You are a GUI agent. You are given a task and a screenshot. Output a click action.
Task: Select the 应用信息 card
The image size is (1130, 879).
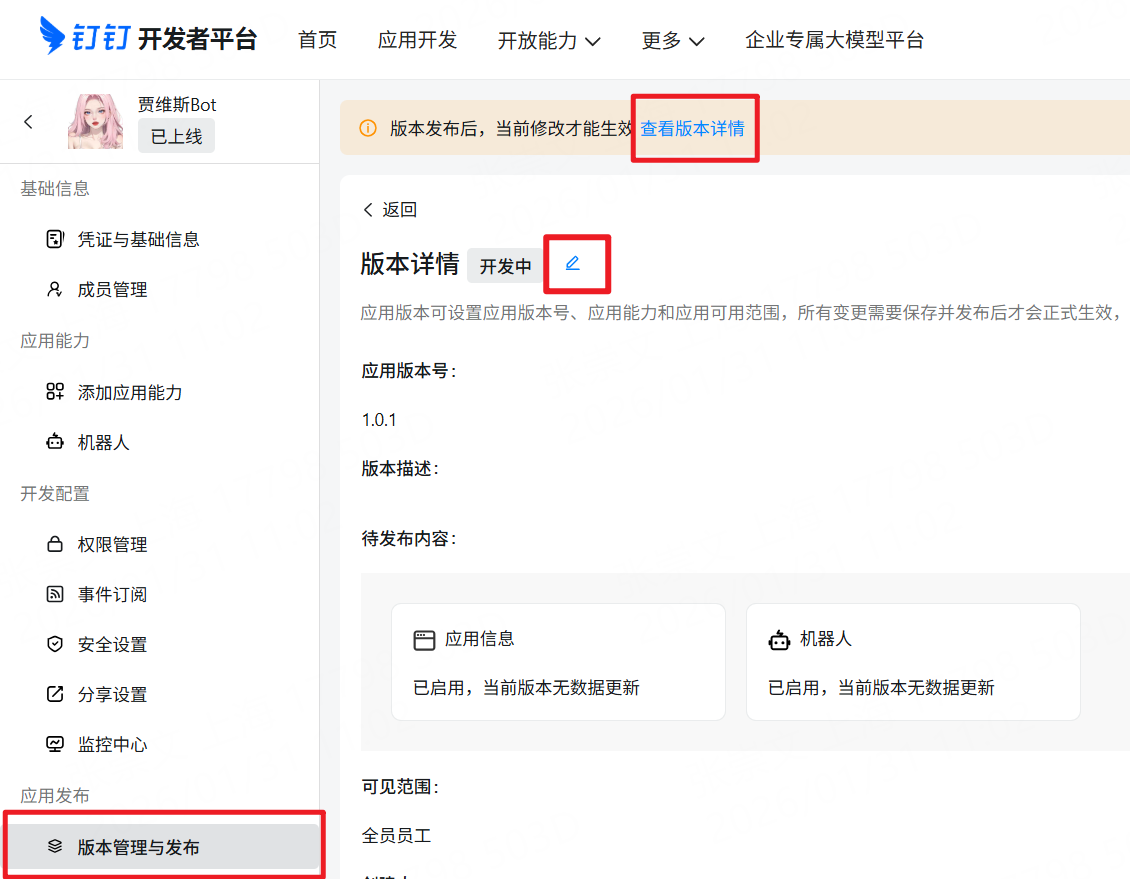click(559, 662)
